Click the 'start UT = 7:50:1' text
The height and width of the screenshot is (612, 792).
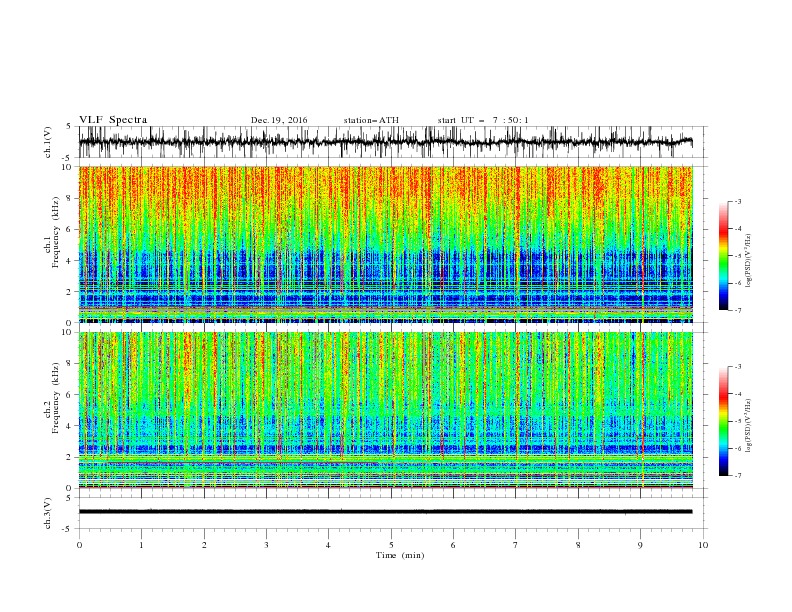(x=483, y=120)
